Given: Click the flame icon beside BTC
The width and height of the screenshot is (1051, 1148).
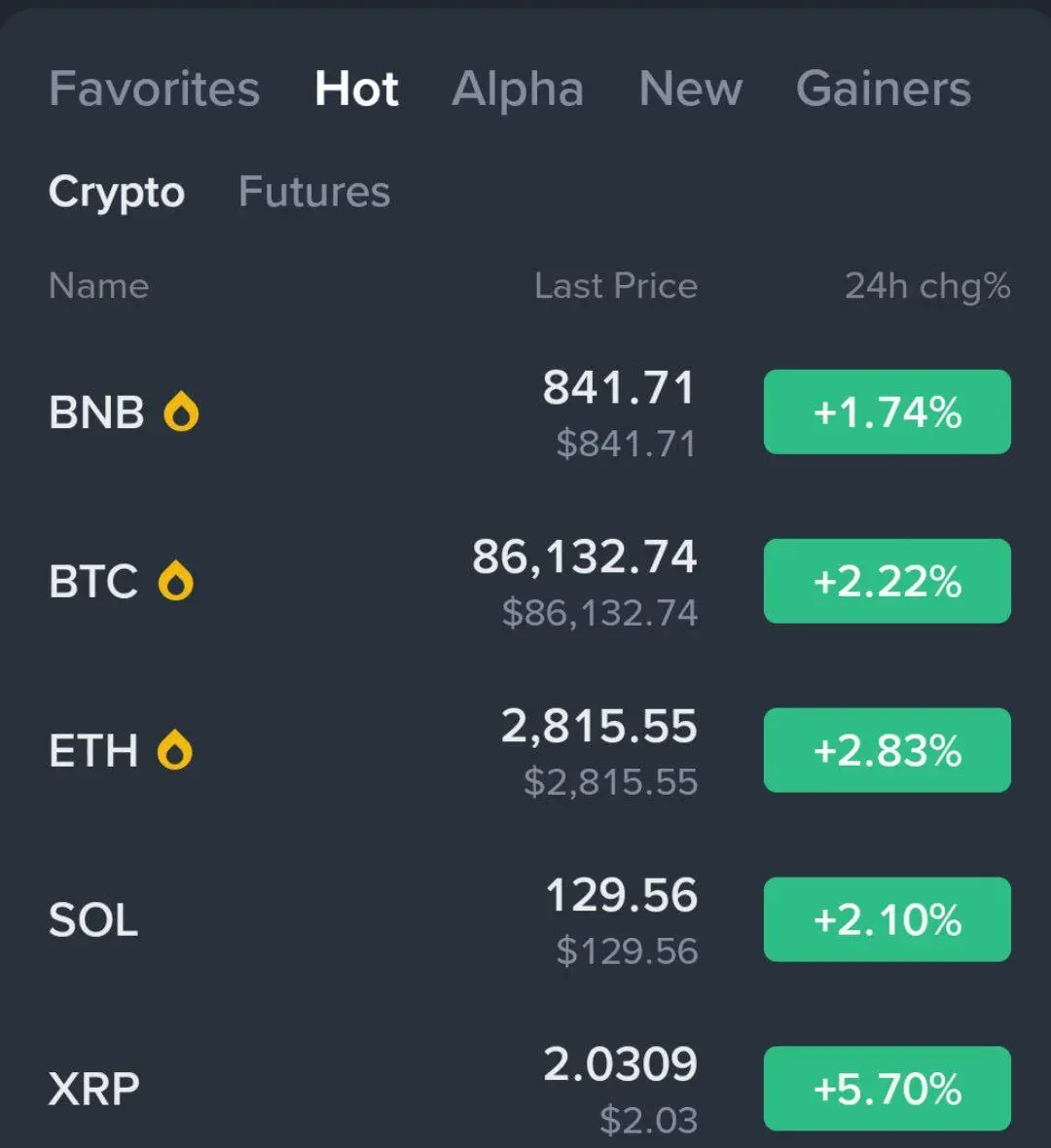Looking at the screenshot, I should (x=176, y=581).
